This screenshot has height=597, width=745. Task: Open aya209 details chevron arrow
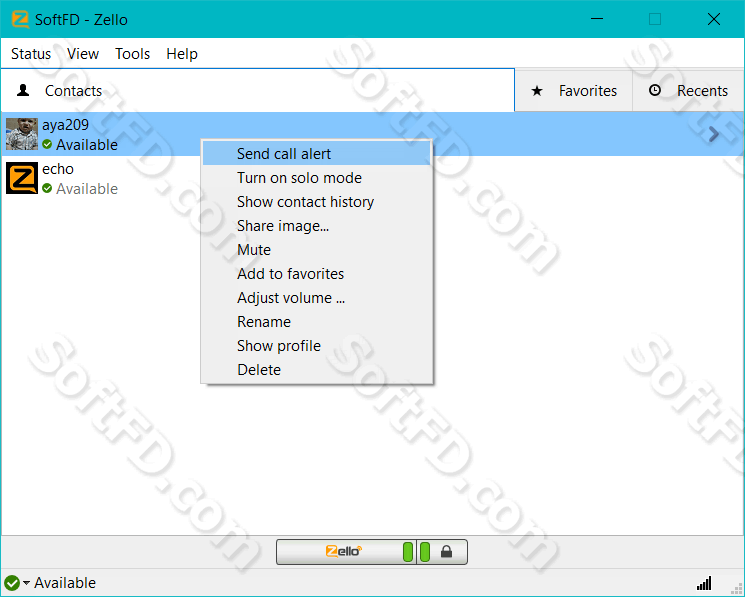713,134
